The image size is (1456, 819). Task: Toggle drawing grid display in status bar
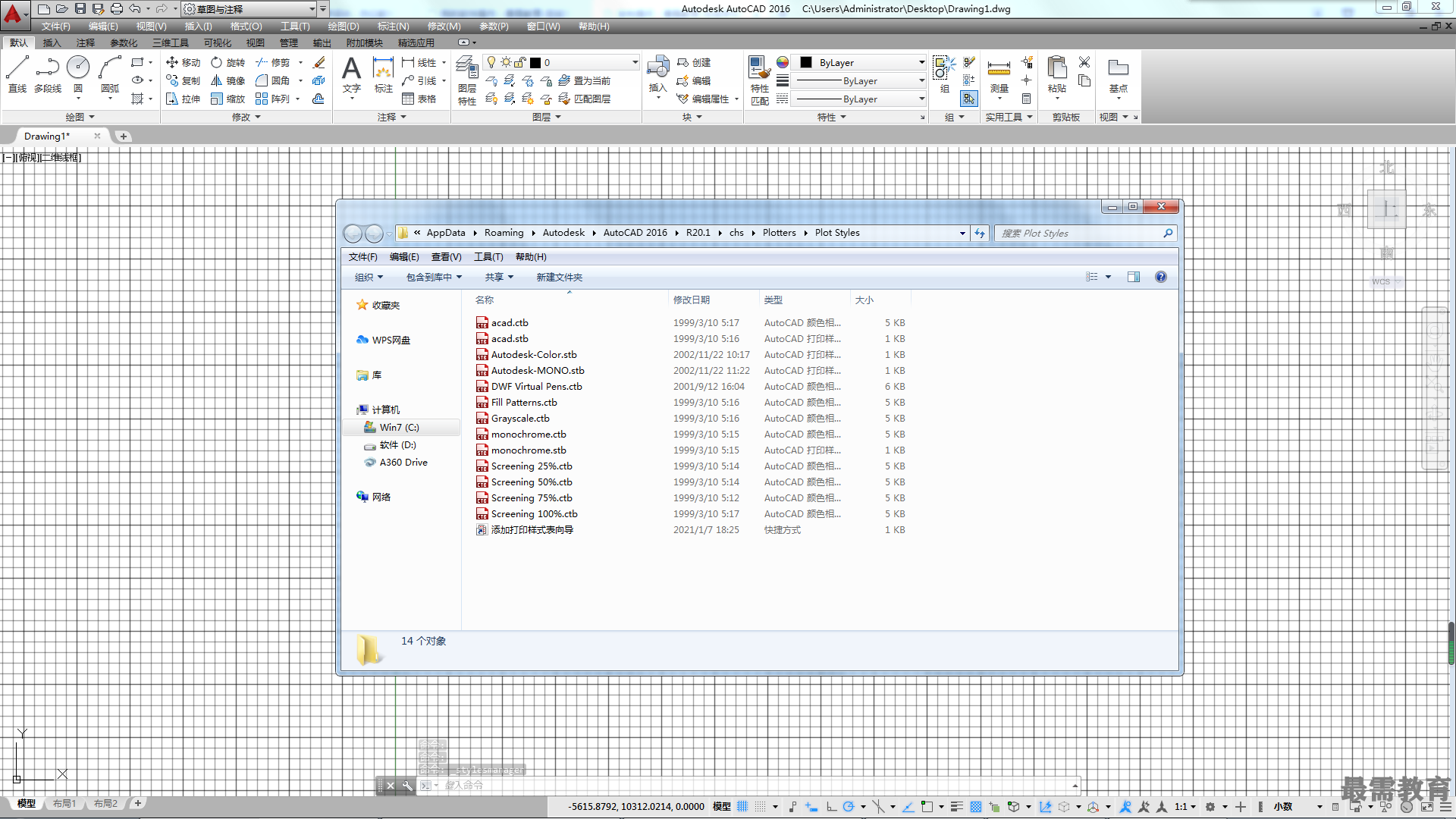742,806
